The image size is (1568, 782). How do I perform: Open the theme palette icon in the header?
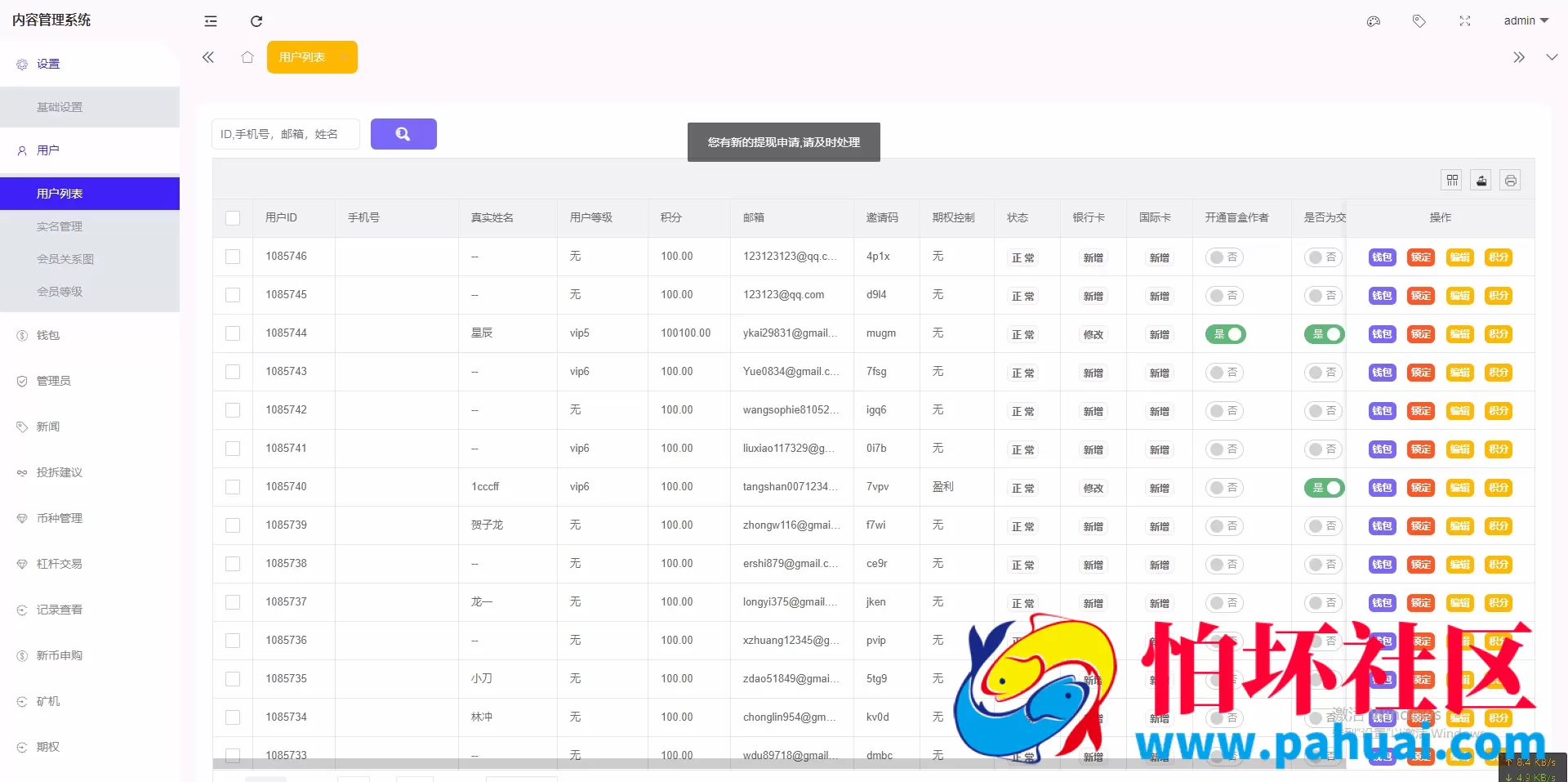pyautogui.click(x=1374, y=21)
